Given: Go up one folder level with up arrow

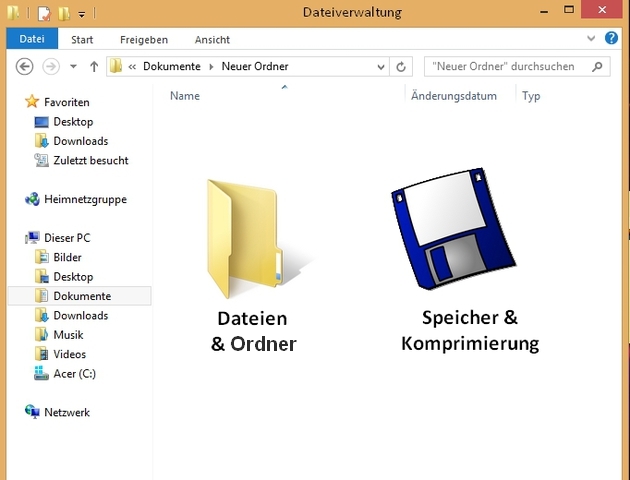Looking at the screenshot, I should (94, 66).
